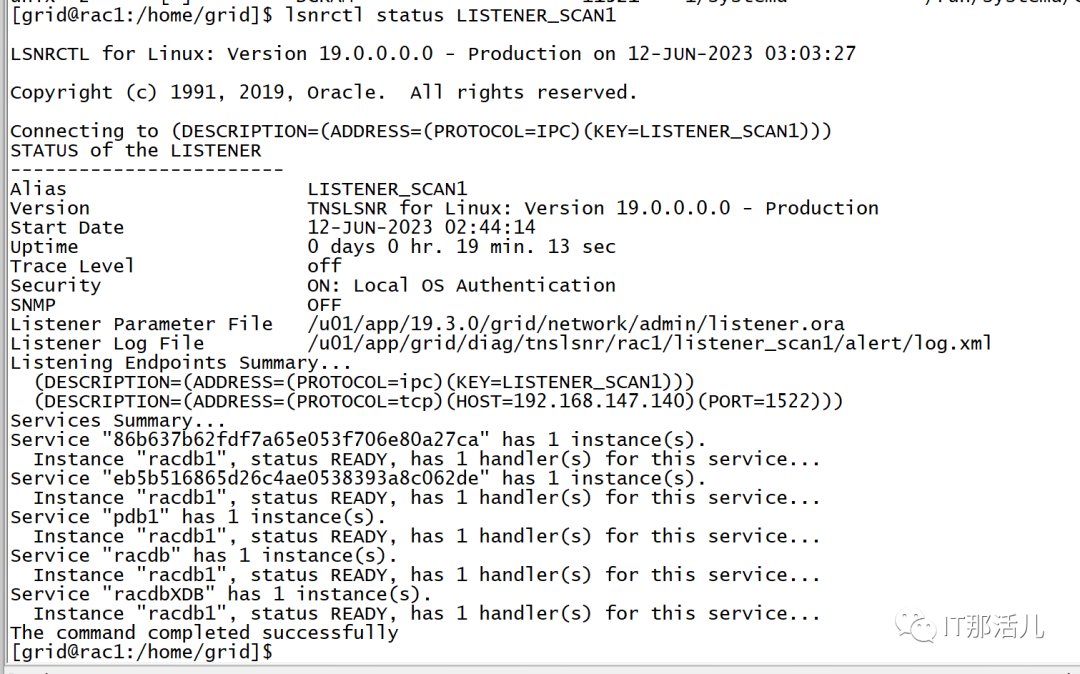Click the Alias value LISTENER_SCAN1
Image resolution: width=1080 pixels, height=674 pixels.
click(x=387, y=189)
